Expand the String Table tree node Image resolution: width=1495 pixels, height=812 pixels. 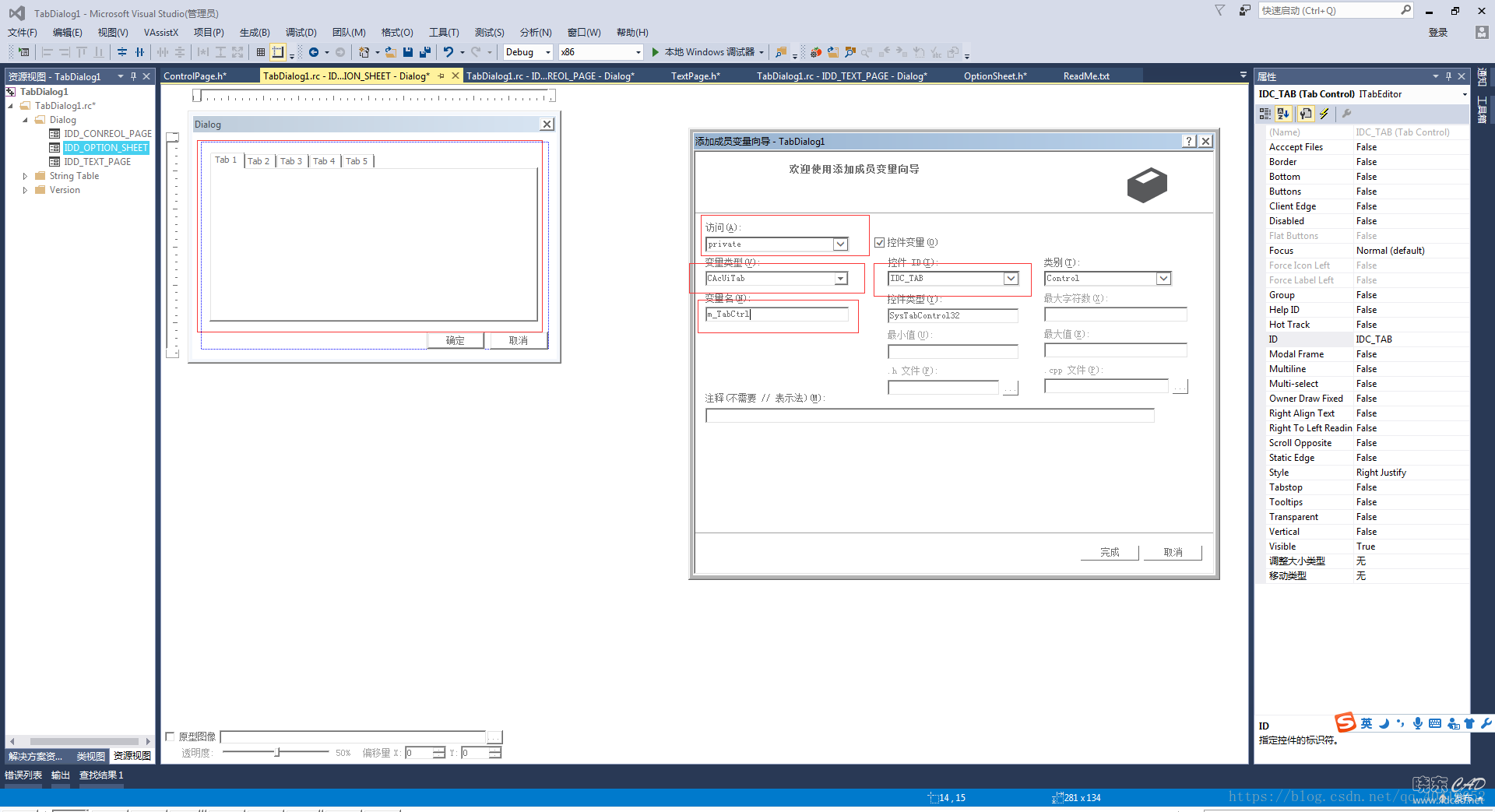coord(25,176)
